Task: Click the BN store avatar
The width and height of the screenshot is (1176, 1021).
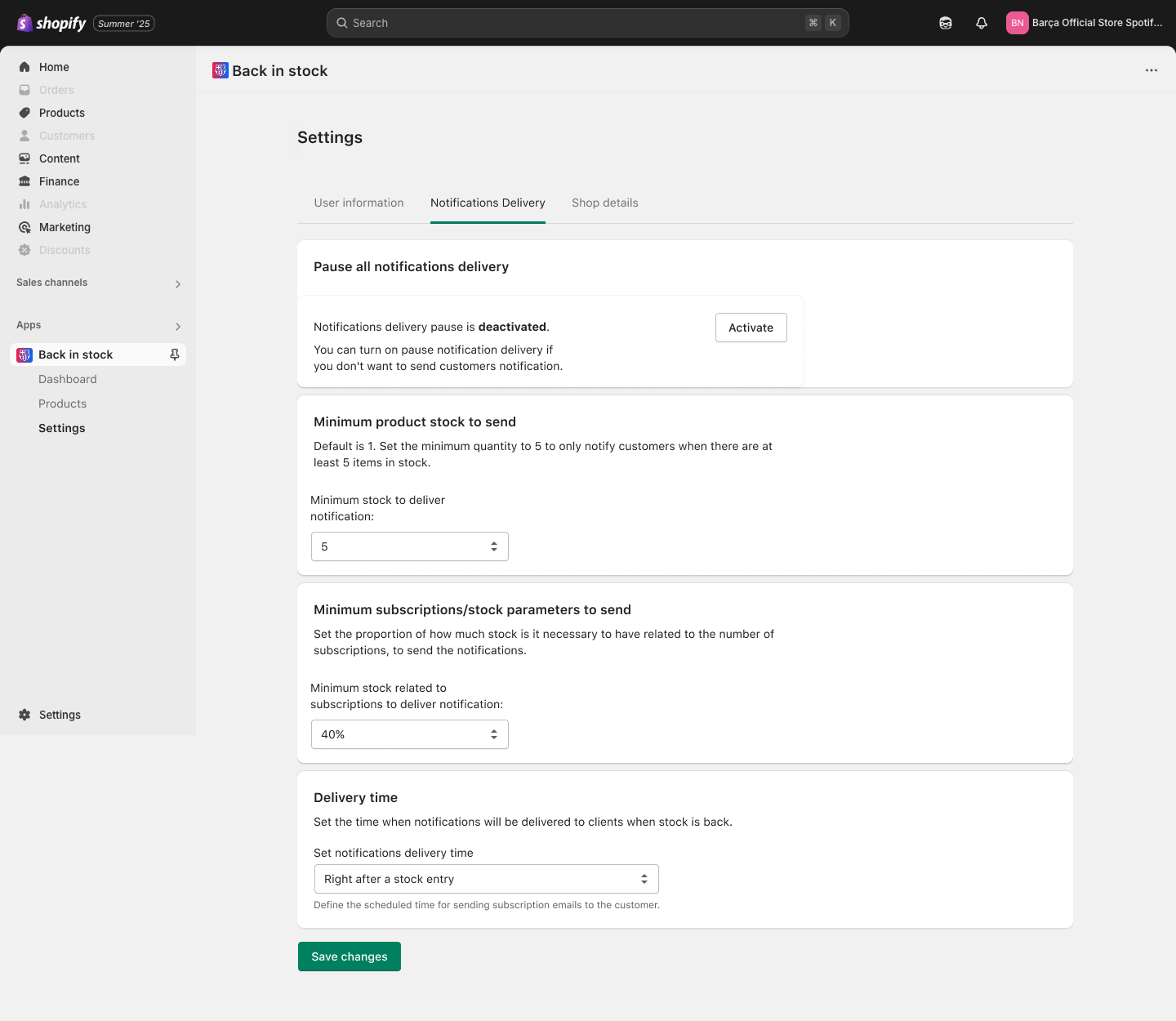Action: (1018, 23)
